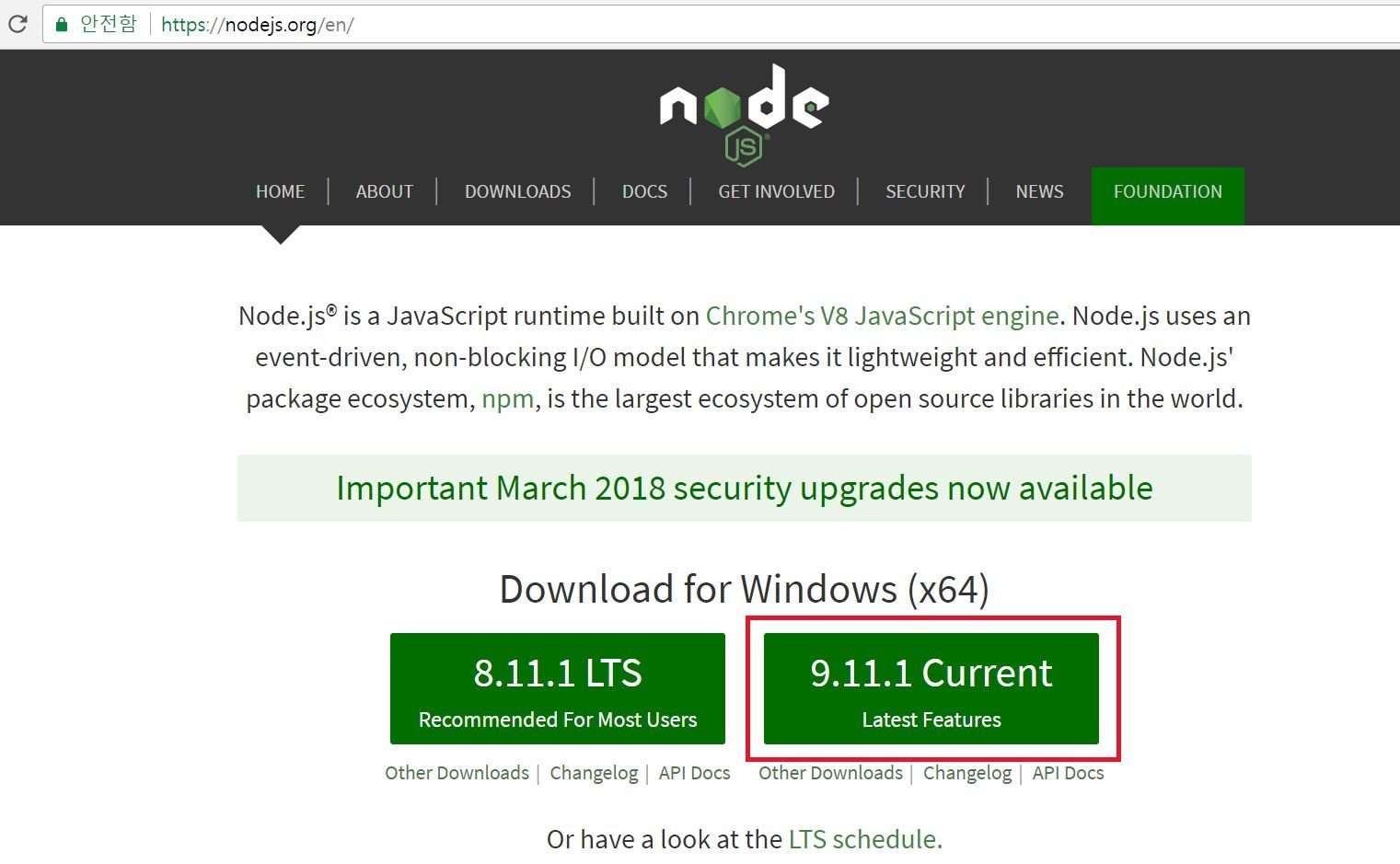Open the DOWNLOADS nav item
Screen dimensions: 1400x864
click(517, 191)
